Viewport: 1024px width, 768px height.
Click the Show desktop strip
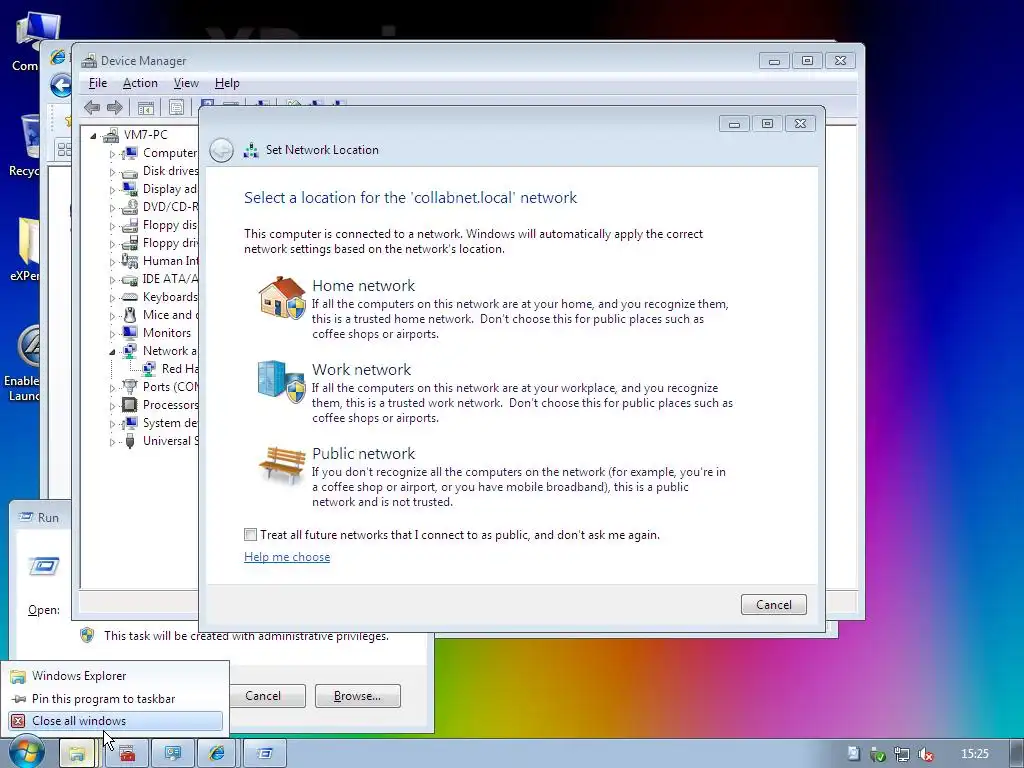pos(1017,754)
